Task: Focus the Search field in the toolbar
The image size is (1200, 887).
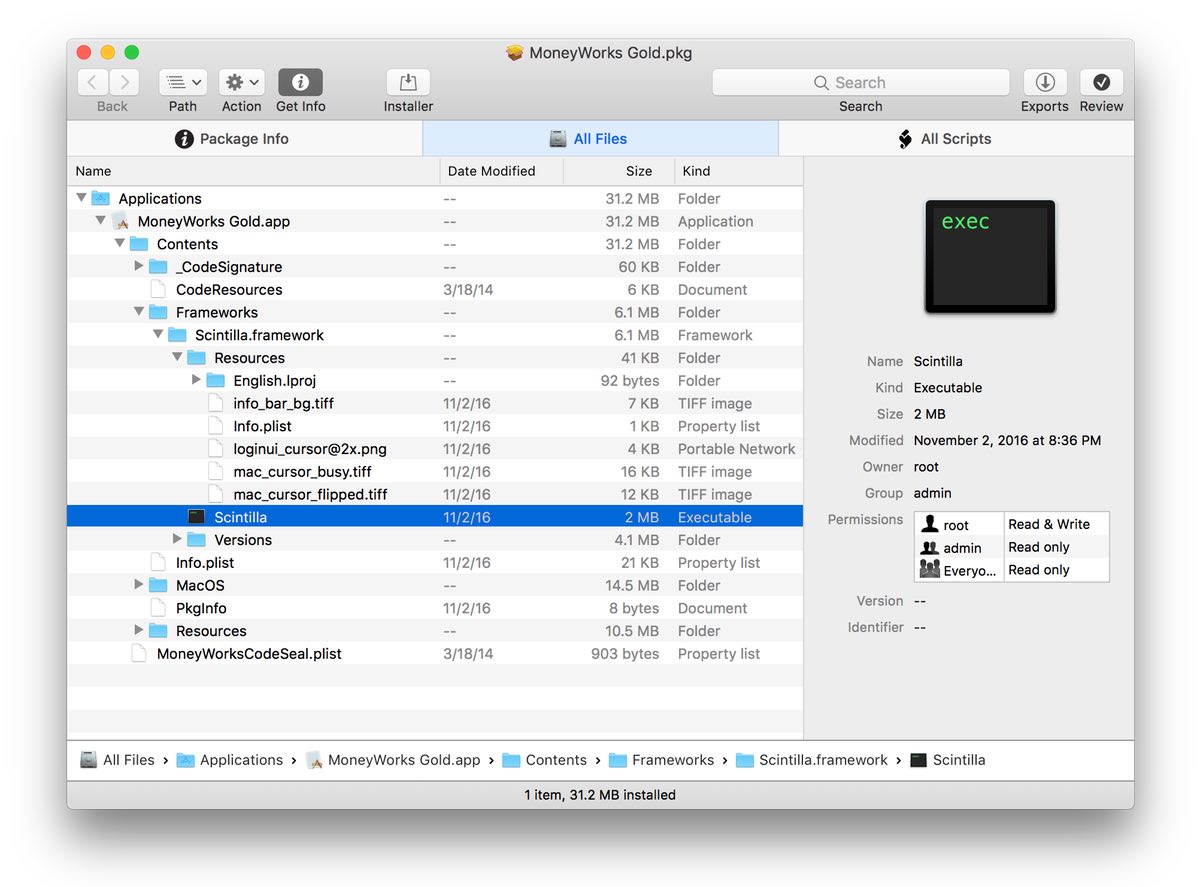Action: coord(860,82)
